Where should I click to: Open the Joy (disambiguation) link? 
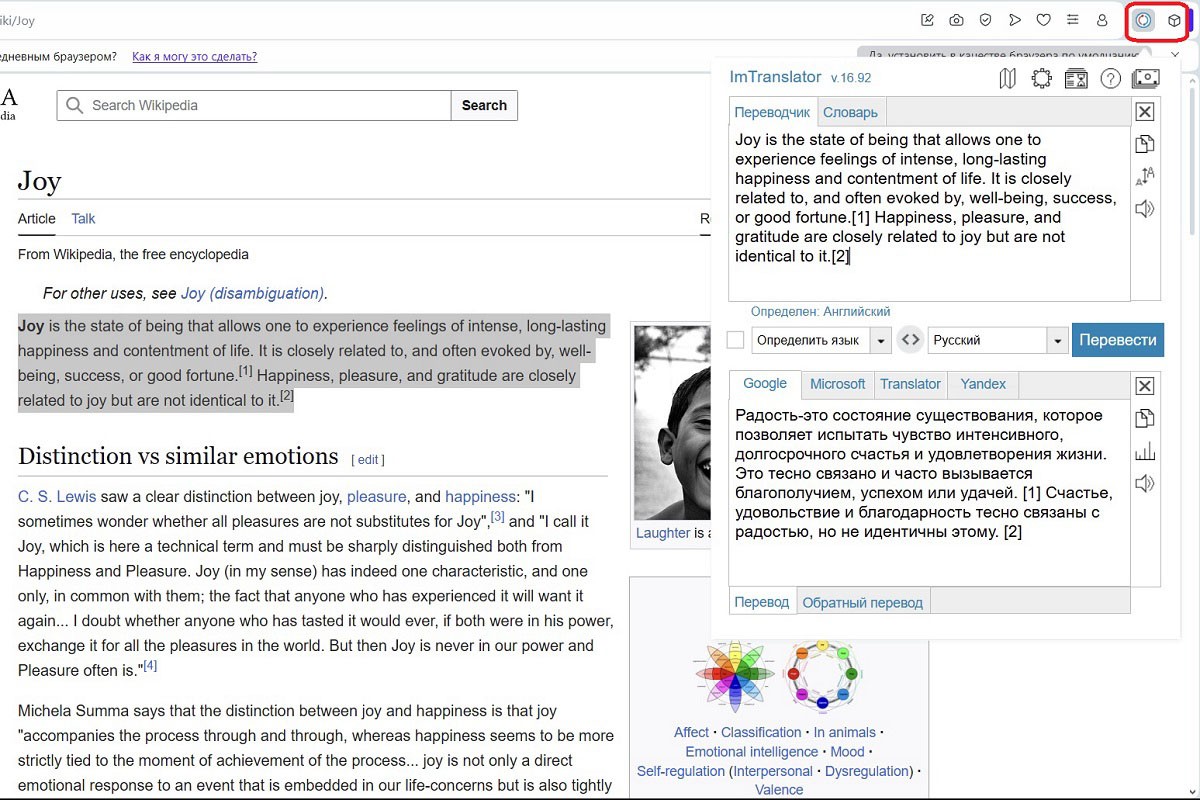252,293
